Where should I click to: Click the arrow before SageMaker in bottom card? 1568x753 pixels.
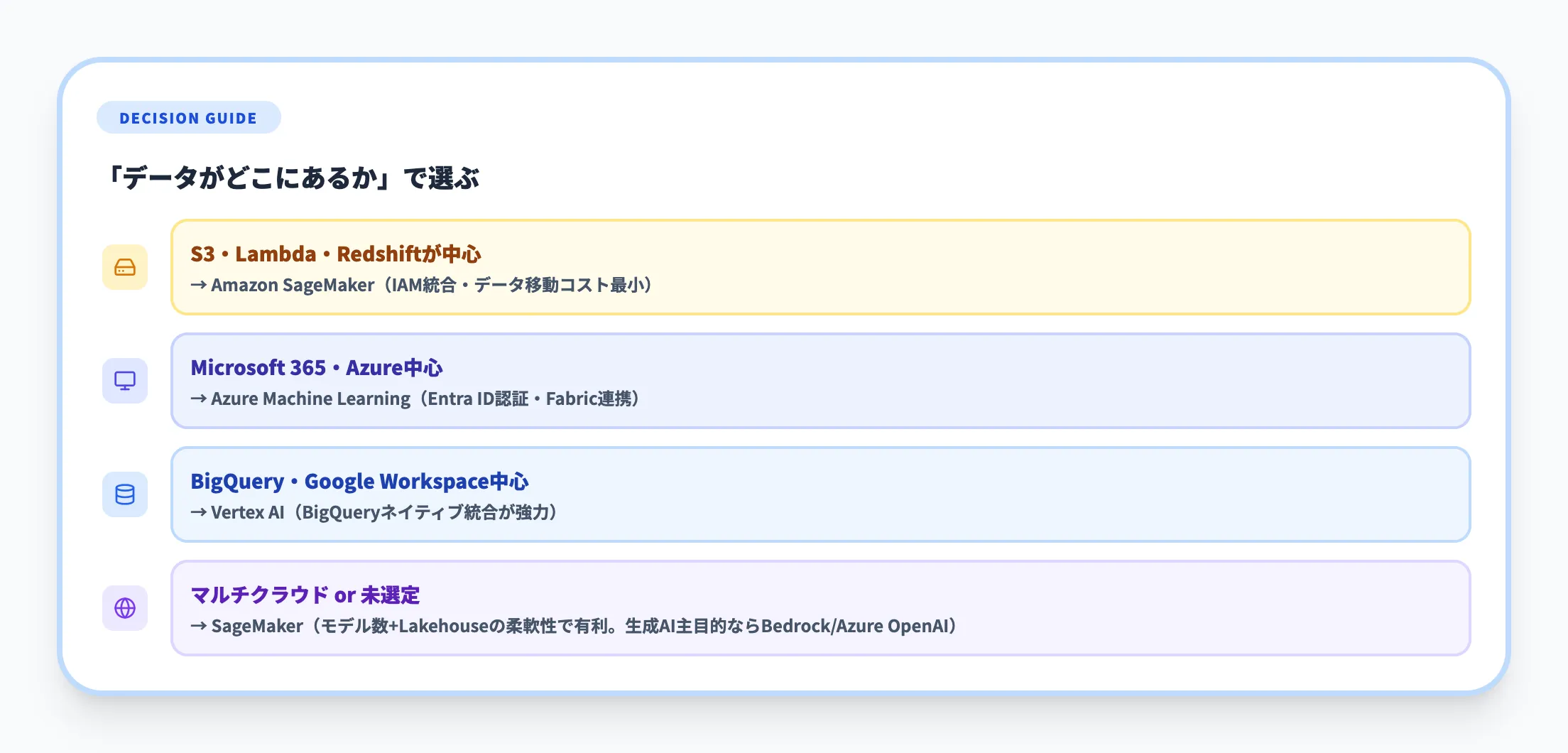pos(197,626)
